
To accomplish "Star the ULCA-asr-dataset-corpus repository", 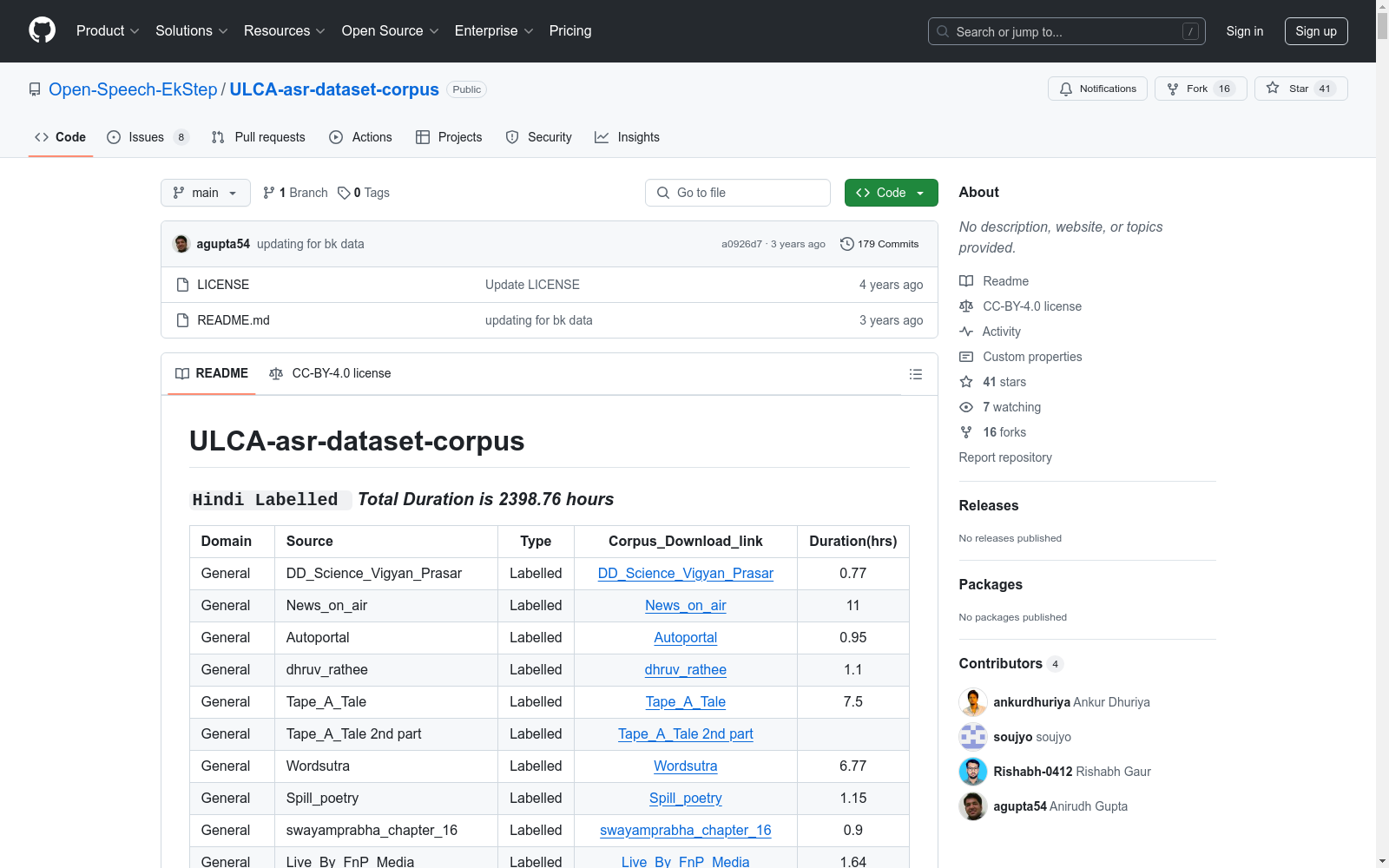I will click(1300, 89).
